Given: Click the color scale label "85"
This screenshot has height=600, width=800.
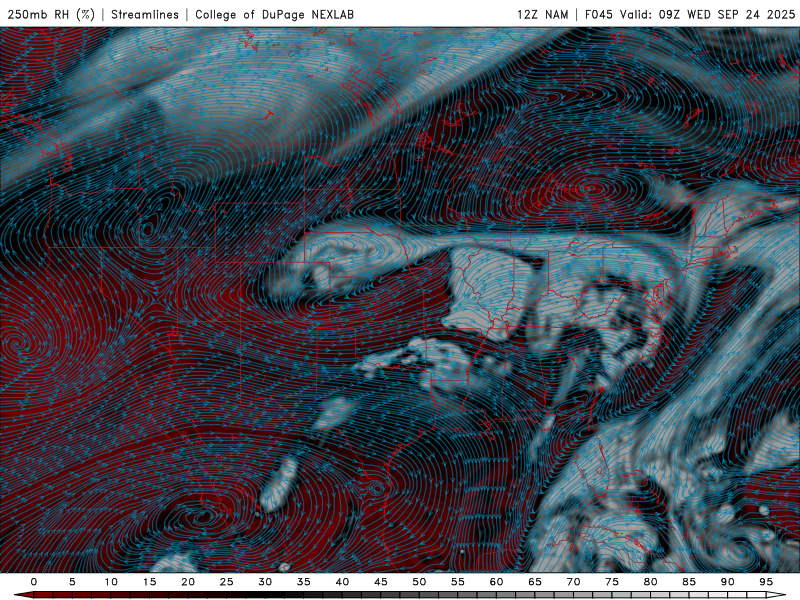Looking at the screenshot, I should click(x=689, y=582).
